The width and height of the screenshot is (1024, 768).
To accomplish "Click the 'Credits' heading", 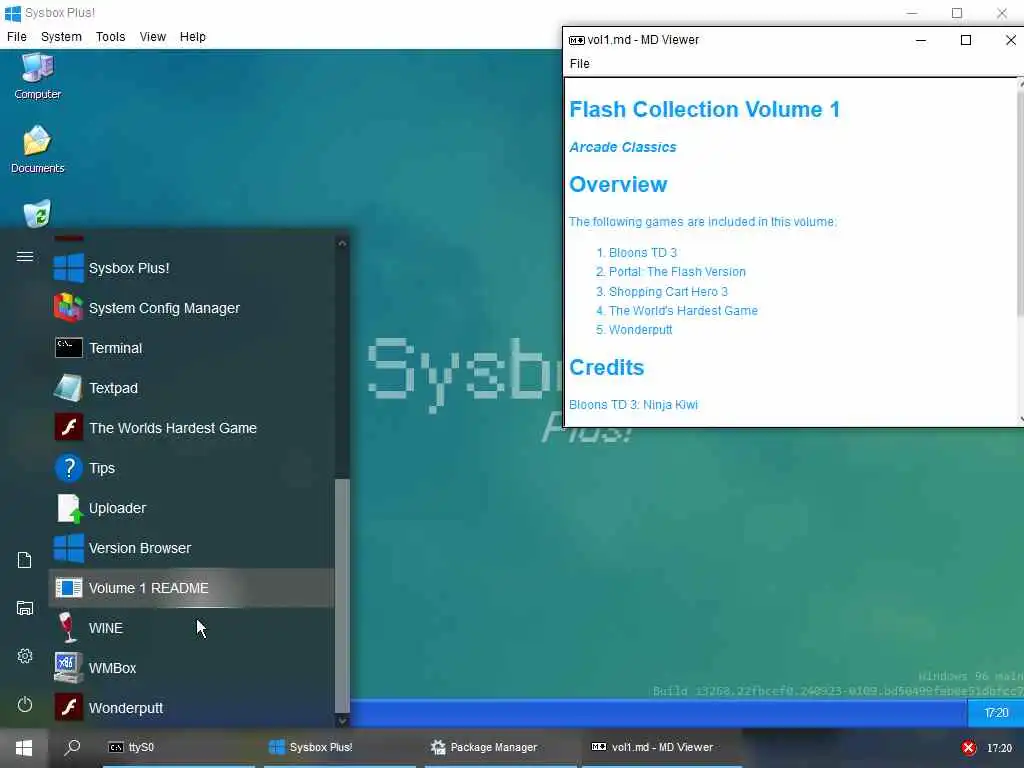I will point(607,367).
